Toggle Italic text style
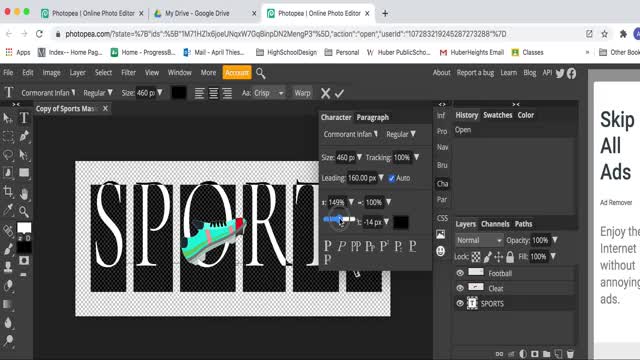This screenshot has width=640, height=360. tap(342, 246)
